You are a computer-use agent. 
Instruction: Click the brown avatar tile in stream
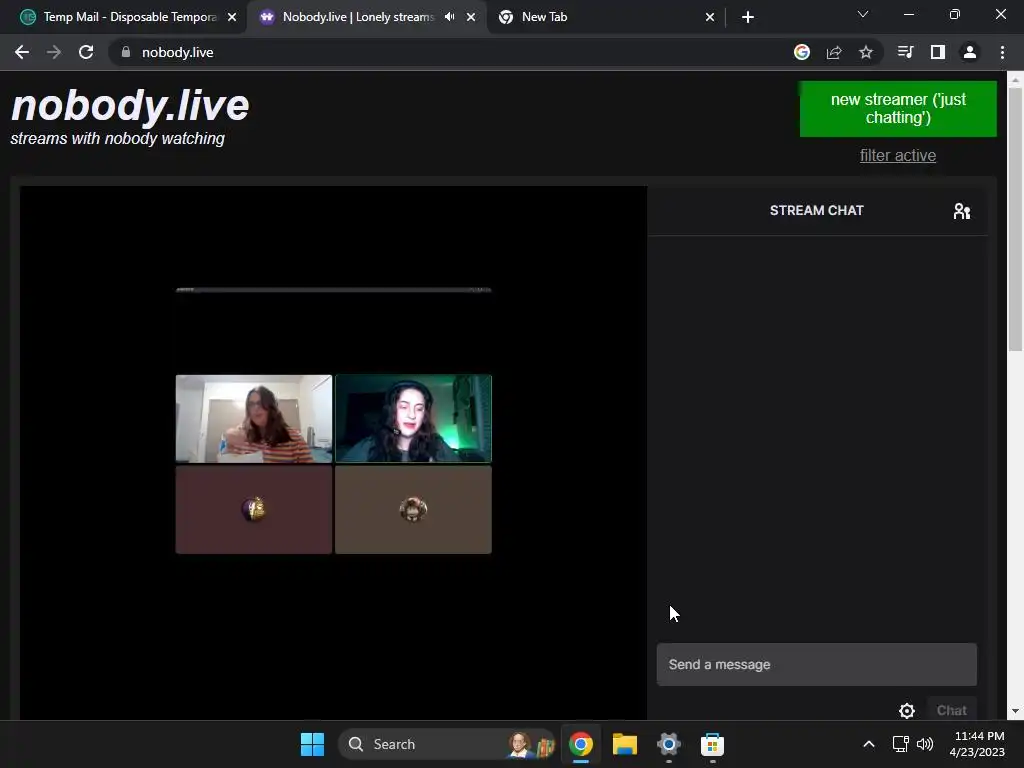[413, 510]
